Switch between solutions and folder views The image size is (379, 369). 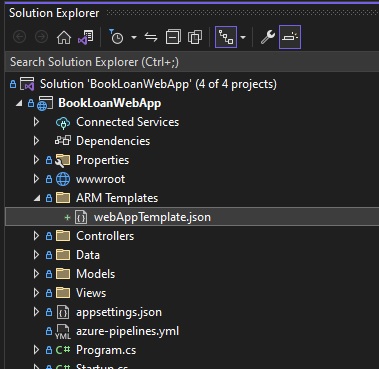click(x=86, y=37)
